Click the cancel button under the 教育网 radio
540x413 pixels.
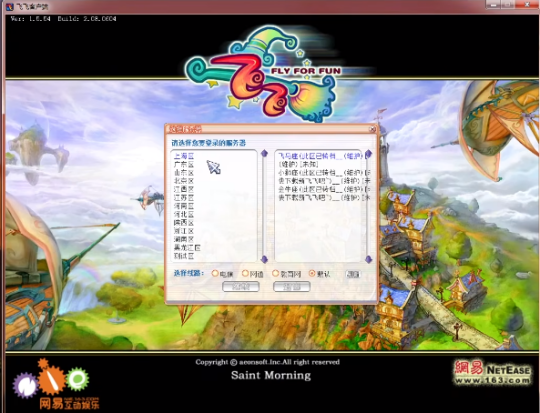pyautogui.click(x=292, y=286)
